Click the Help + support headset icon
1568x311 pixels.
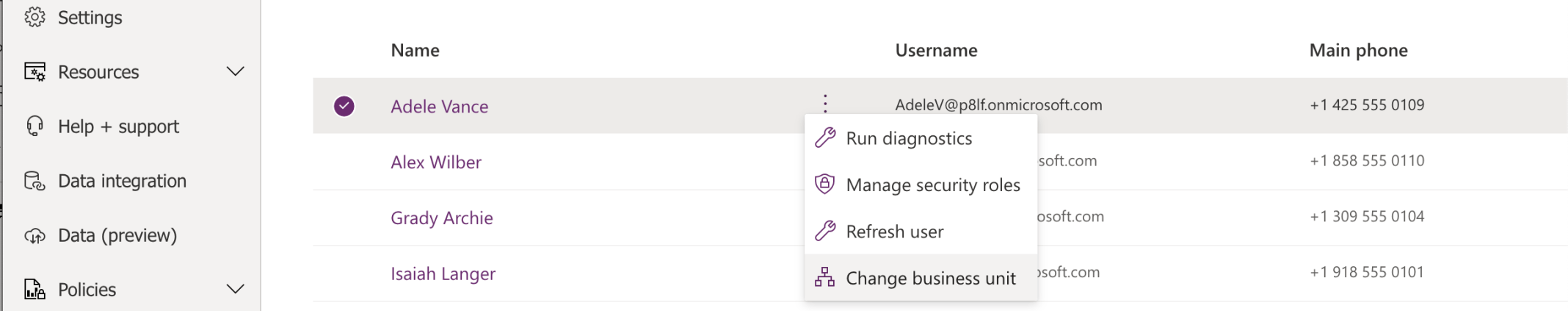35,126
